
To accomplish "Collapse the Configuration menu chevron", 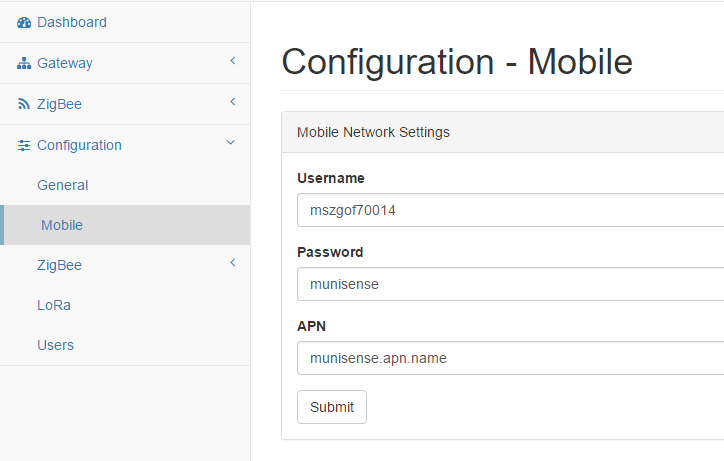I will 231,144.
